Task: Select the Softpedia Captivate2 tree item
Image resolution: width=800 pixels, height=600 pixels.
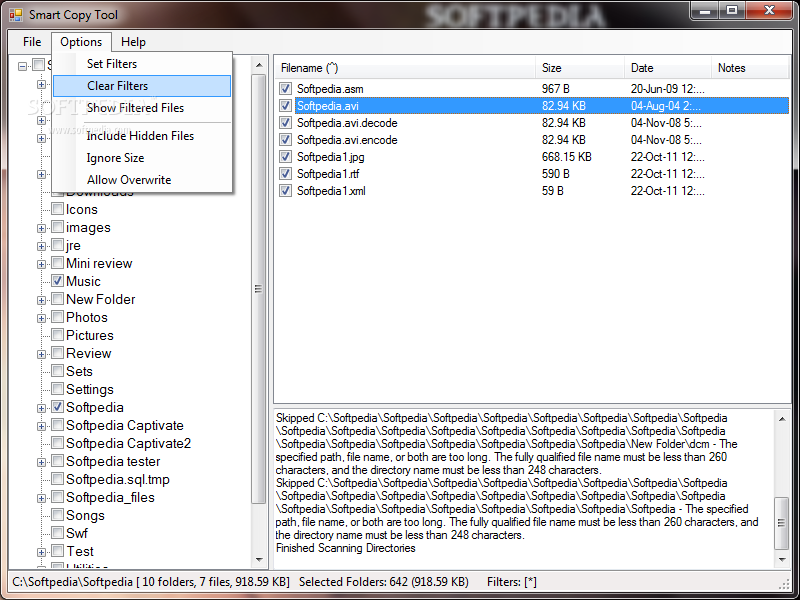Action: (129, 443)
